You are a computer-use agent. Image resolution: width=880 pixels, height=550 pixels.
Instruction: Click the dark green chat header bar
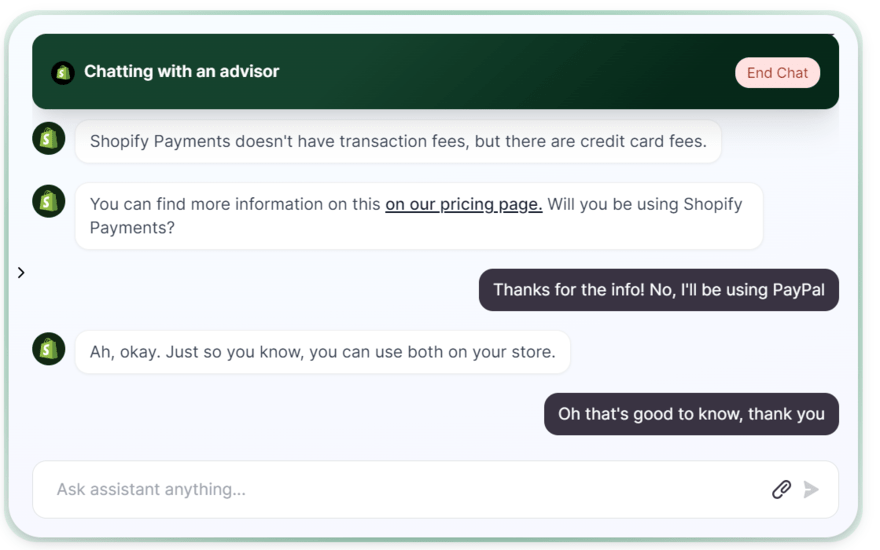click(x=435, y=71)
